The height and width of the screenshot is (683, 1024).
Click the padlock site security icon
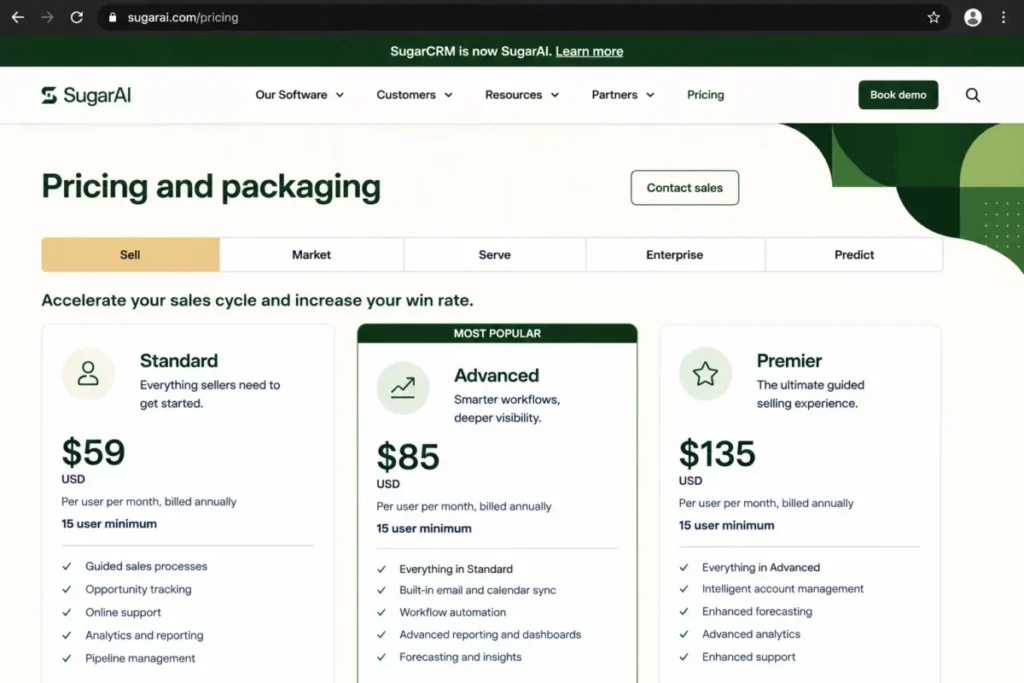tap(112, 18)
